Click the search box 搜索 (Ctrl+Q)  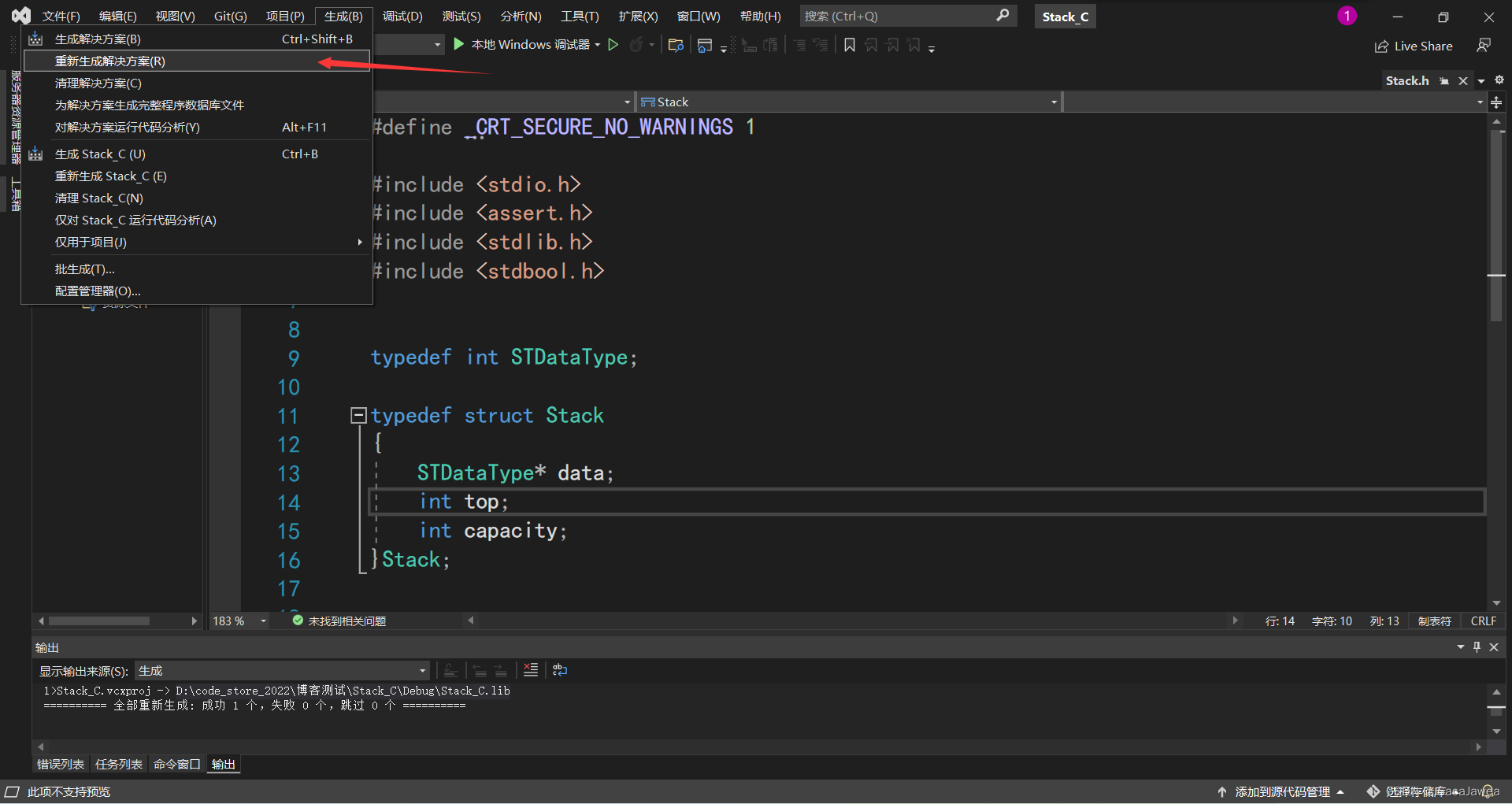[x=908, y=16]
